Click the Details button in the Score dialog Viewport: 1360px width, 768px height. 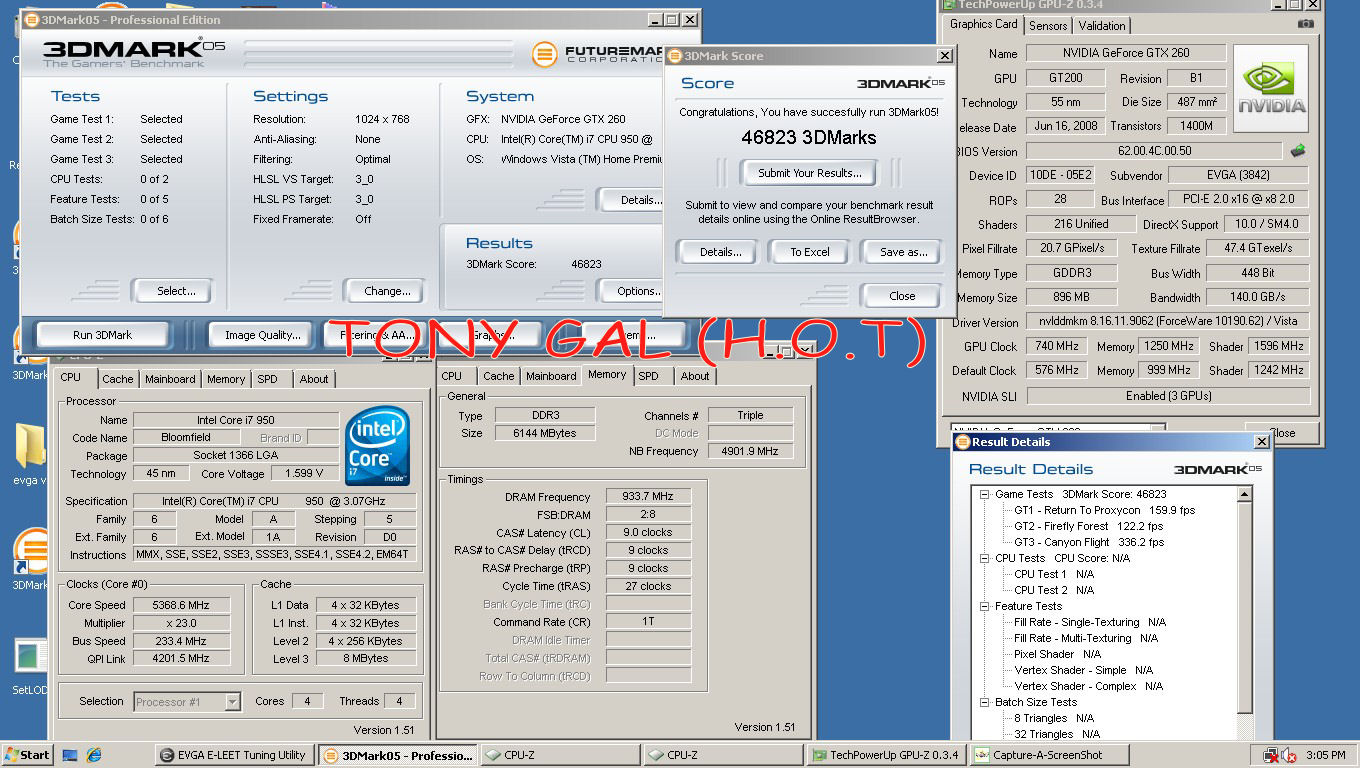pos(720,252)
